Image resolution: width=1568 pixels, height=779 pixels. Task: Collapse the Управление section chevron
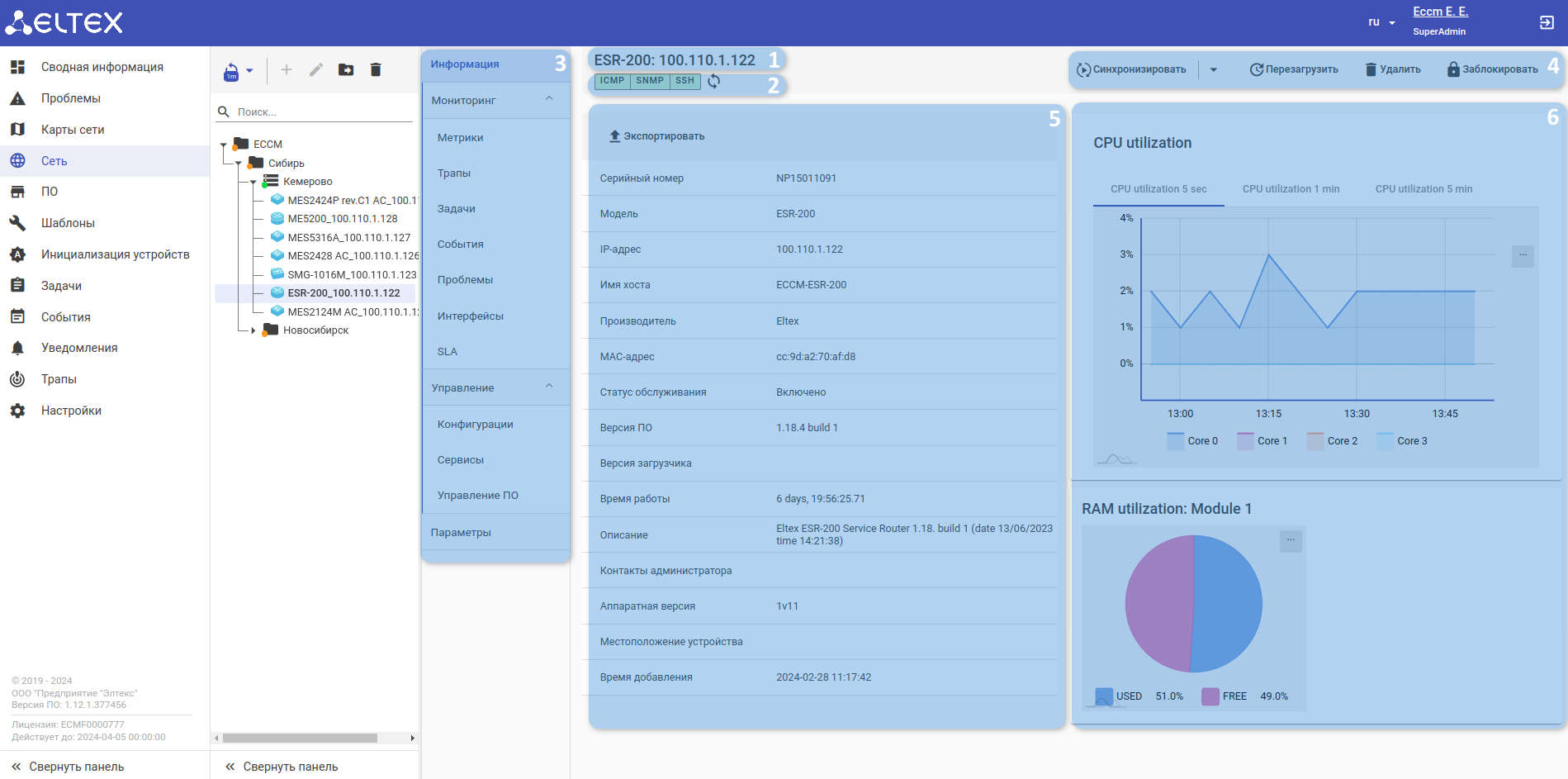(x=549, y=387)
